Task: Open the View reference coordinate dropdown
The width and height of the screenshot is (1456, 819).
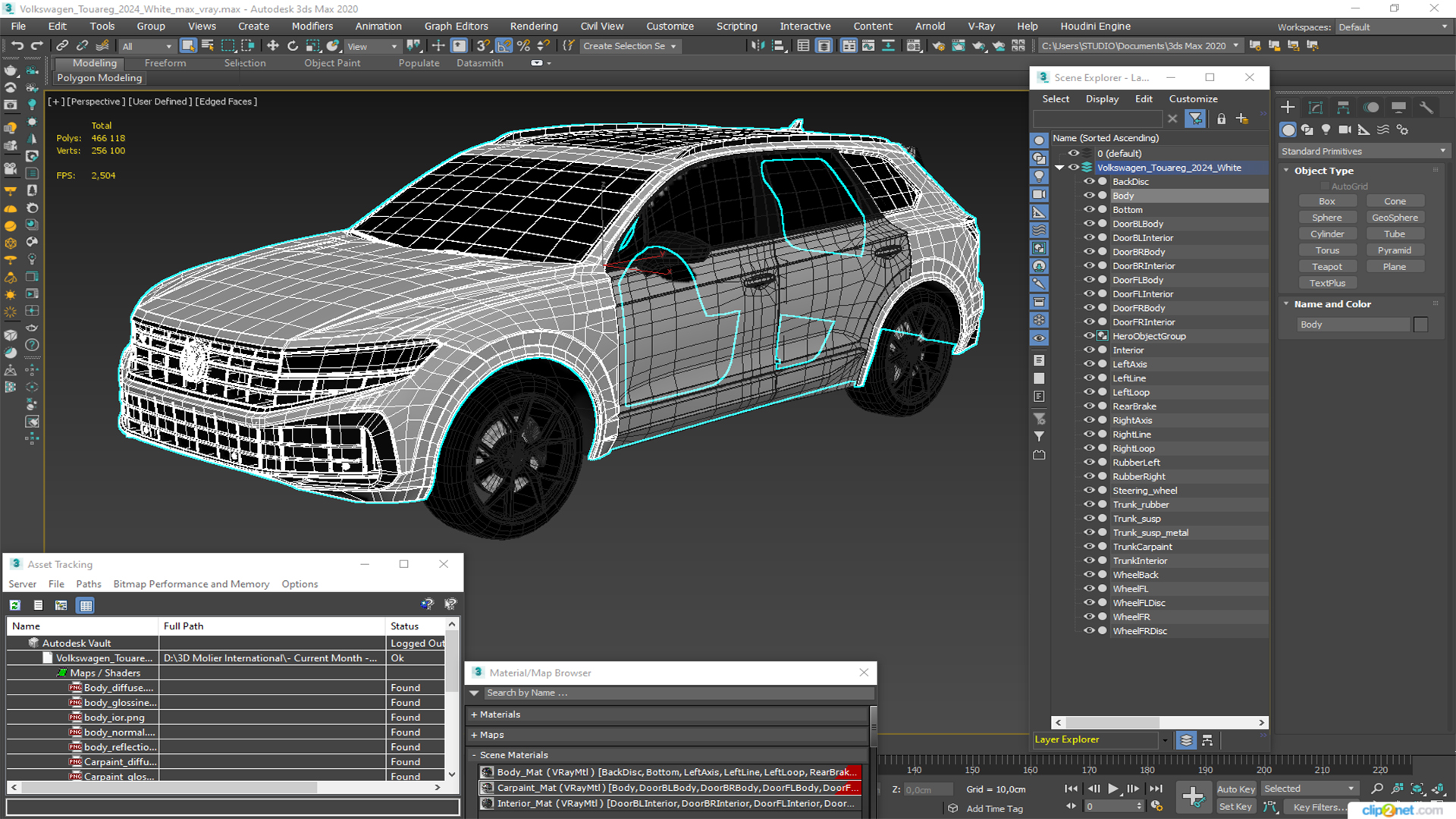Action: [x=372, y=46]
